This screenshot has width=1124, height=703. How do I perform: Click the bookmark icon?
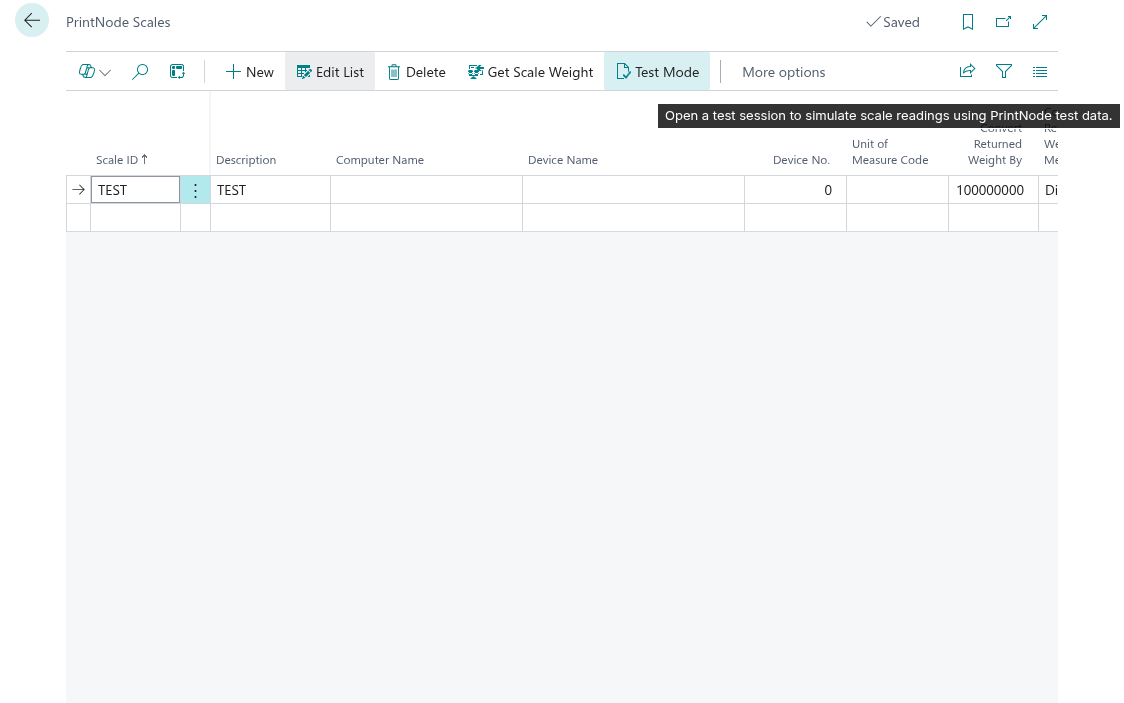click(967, 22)
